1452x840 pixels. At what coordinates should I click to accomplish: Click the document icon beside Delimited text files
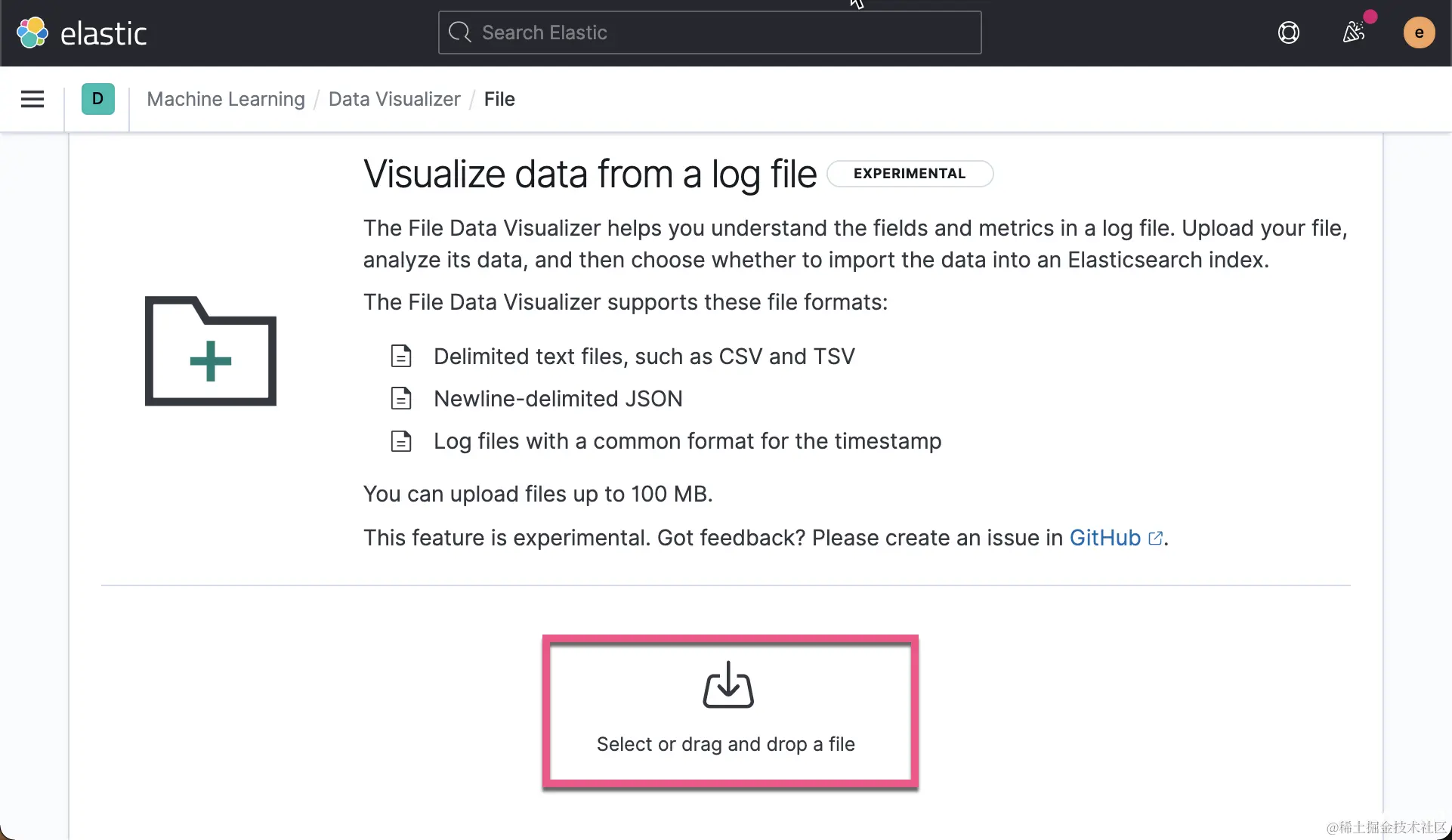401,356
